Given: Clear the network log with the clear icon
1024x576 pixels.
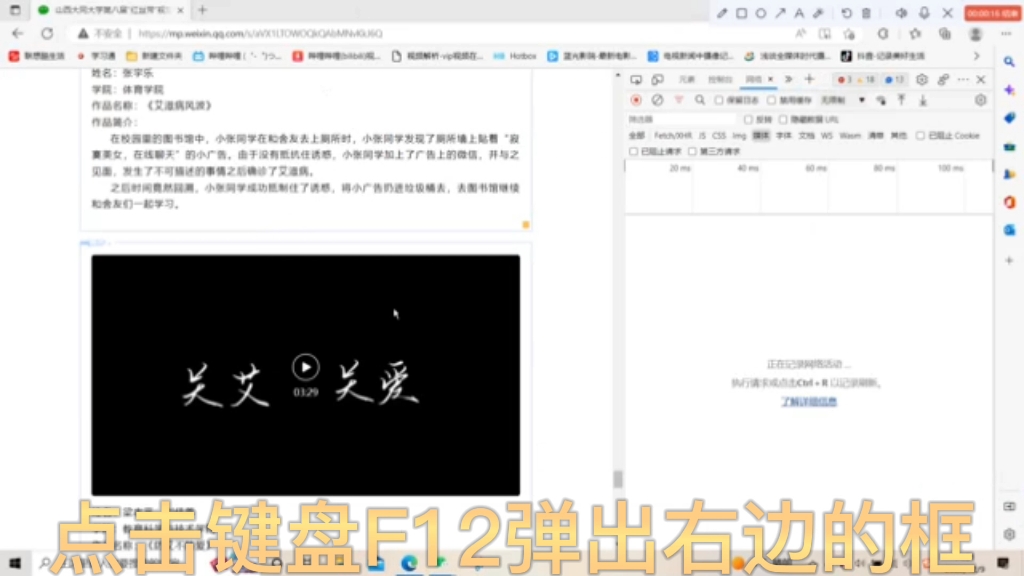Looking at the screenshot, I should click(658, 98).
